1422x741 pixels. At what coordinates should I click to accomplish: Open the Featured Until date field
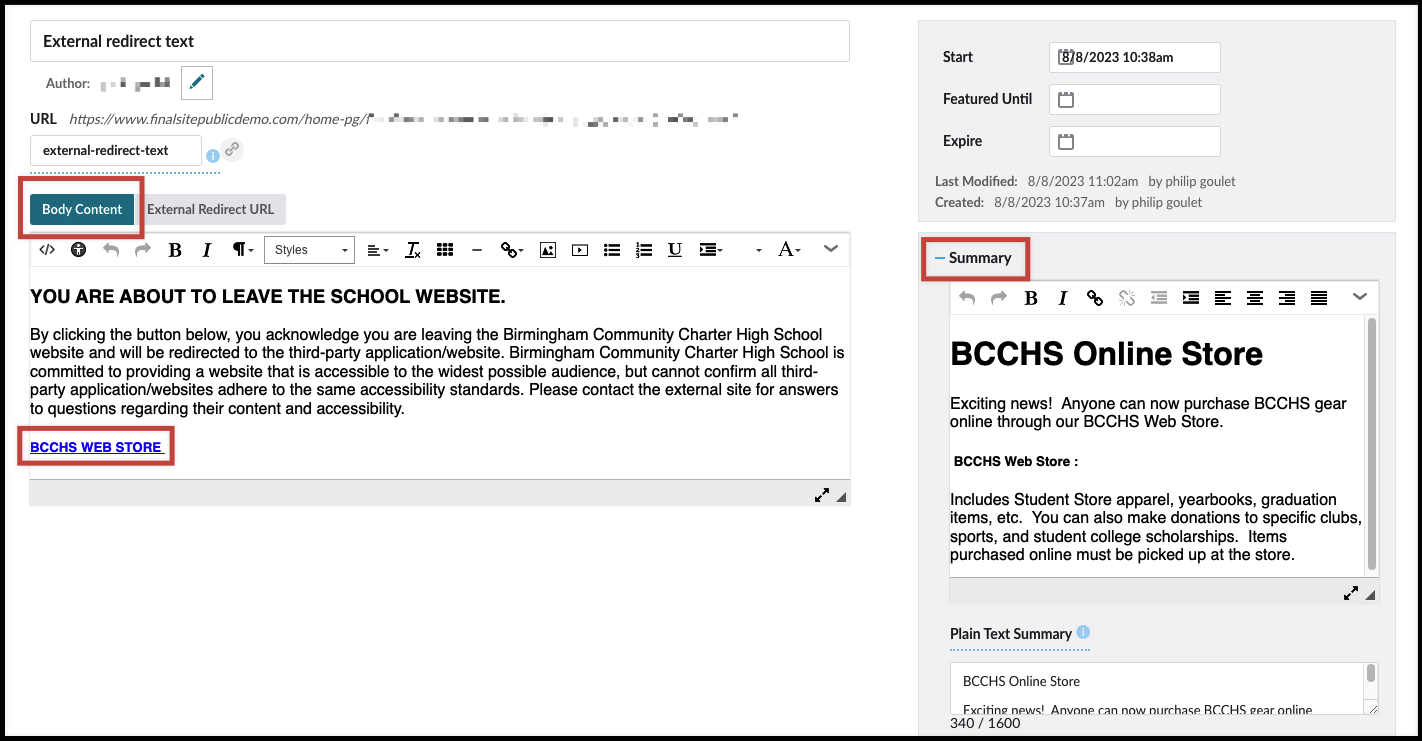point(1135,99)
